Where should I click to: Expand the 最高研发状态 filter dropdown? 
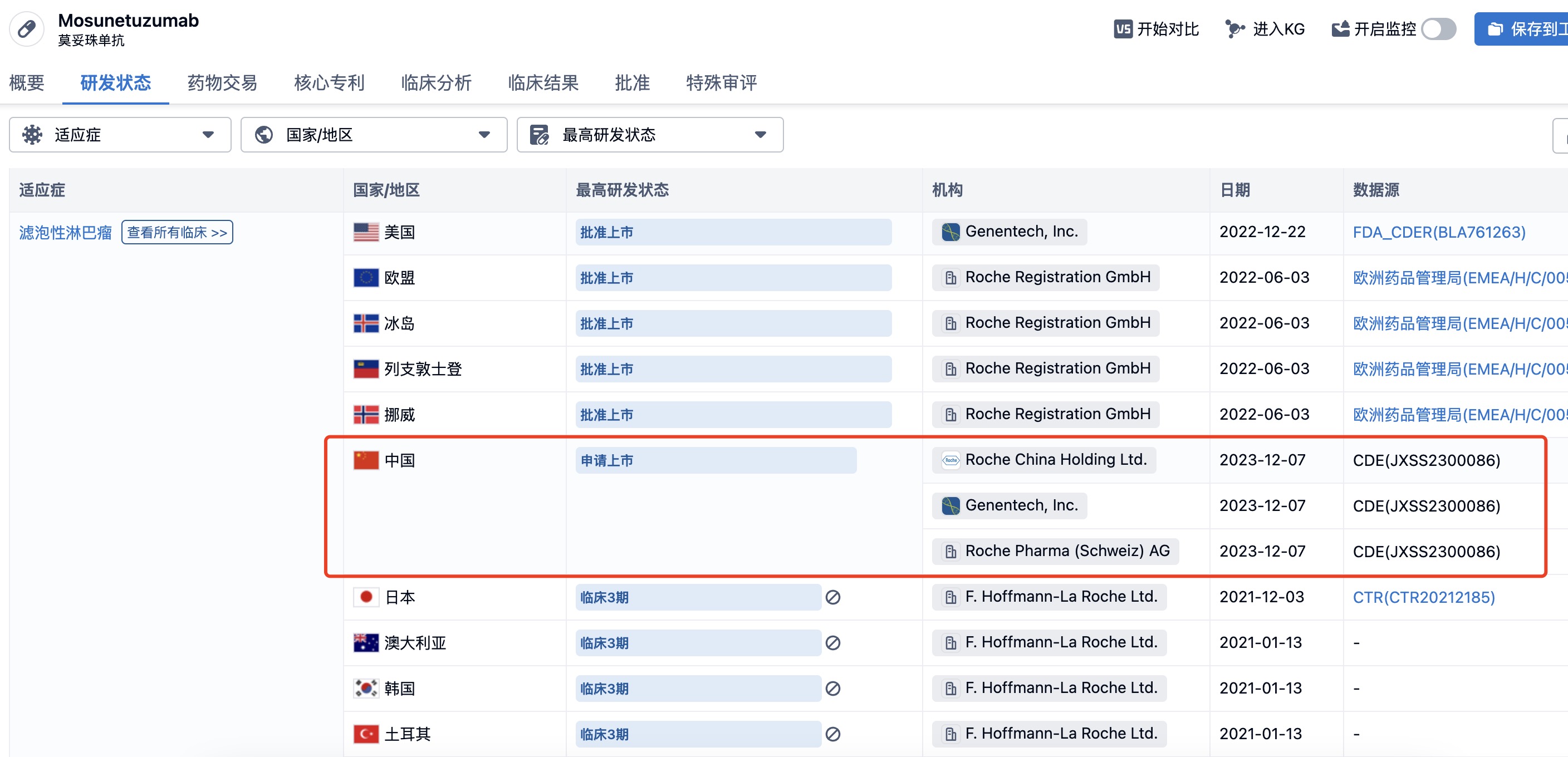tap(649, 135)
